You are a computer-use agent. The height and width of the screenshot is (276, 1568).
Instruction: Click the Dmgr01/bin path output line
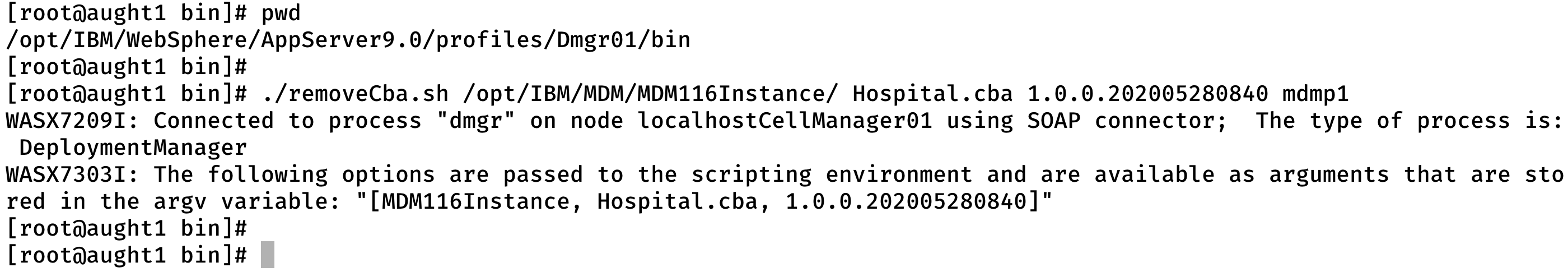(x=348, y=40)
